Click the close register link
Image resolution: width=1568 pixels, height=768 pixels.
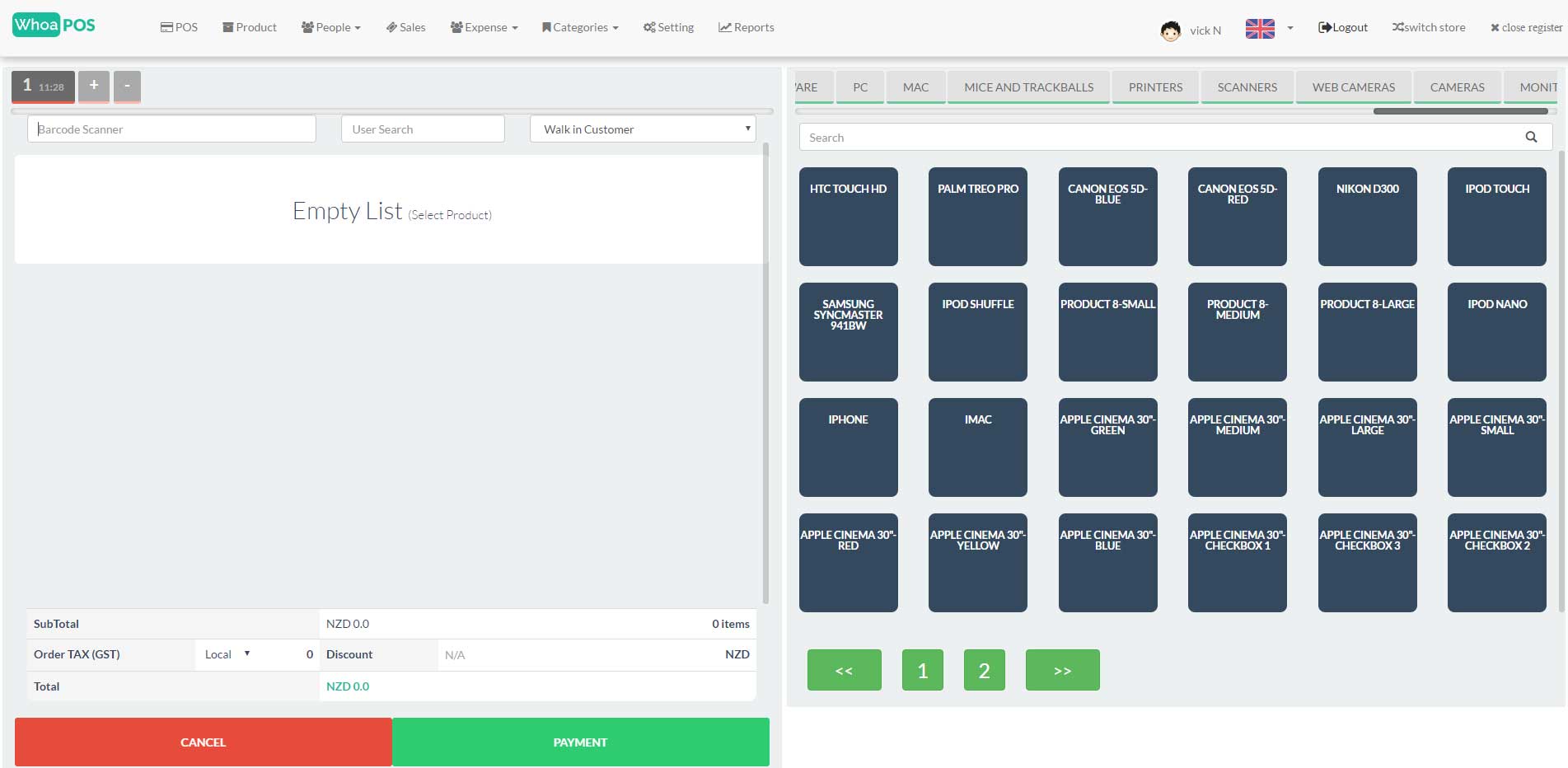1526,27
